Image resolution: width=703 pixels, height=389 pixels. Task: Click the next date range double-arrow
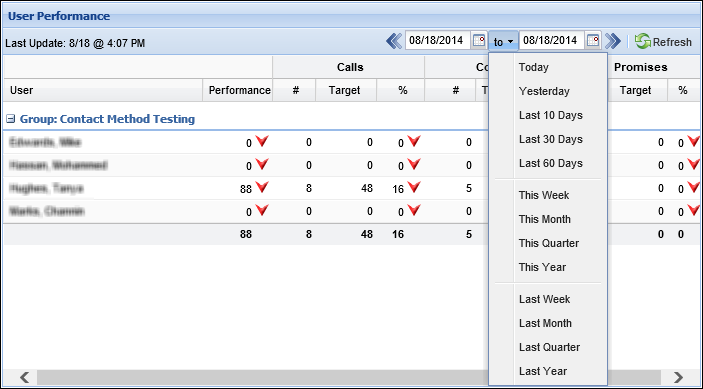612,41
